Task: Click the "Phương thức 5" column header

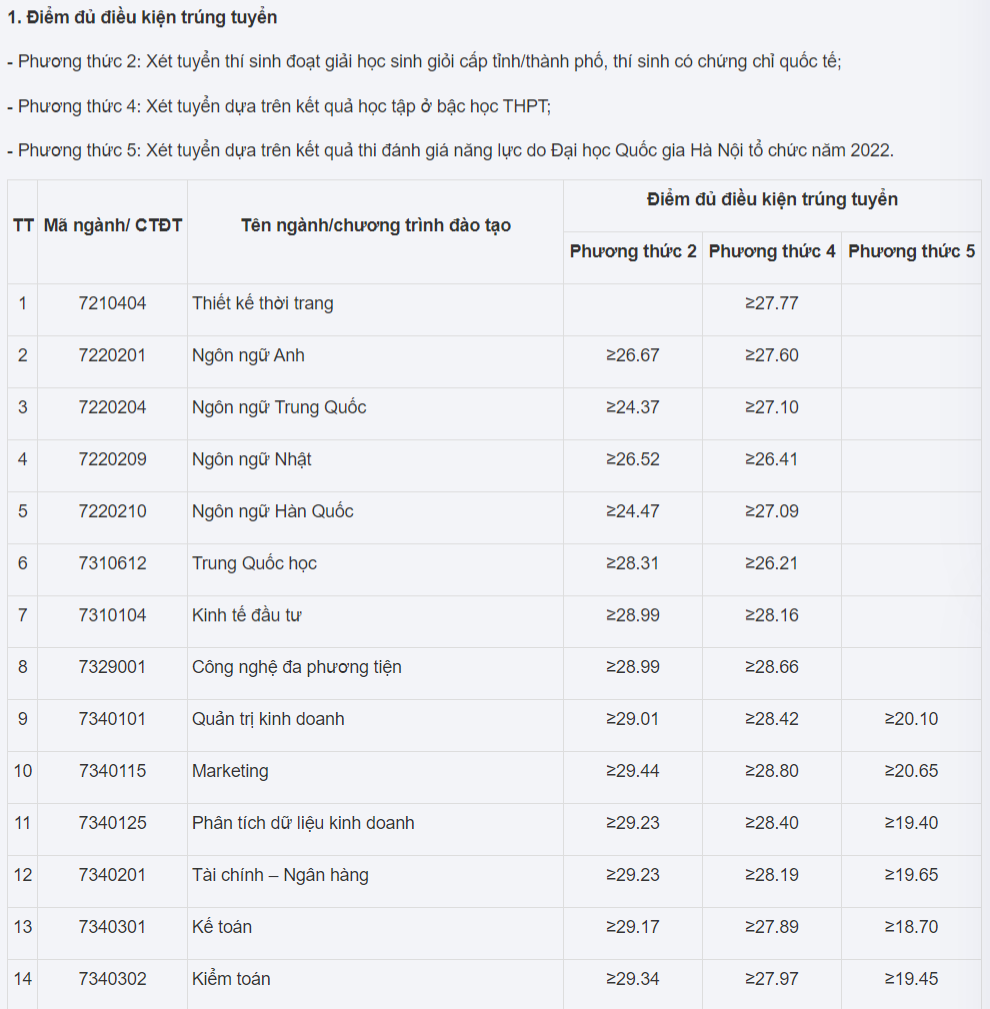Action: tap(911, 251)
